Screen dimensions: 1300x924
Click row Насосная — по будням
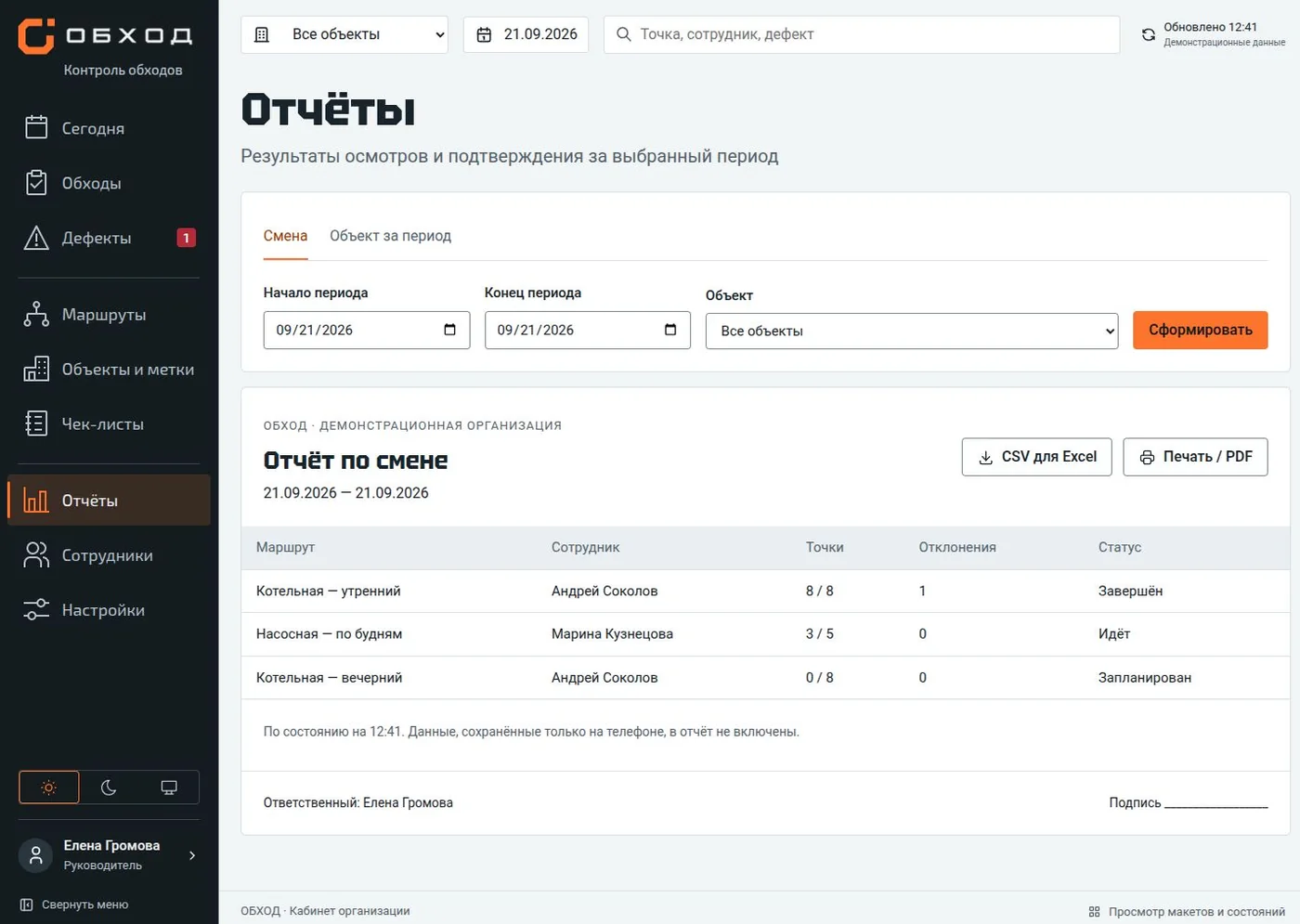pyautogui.click(x=765, y=634)
